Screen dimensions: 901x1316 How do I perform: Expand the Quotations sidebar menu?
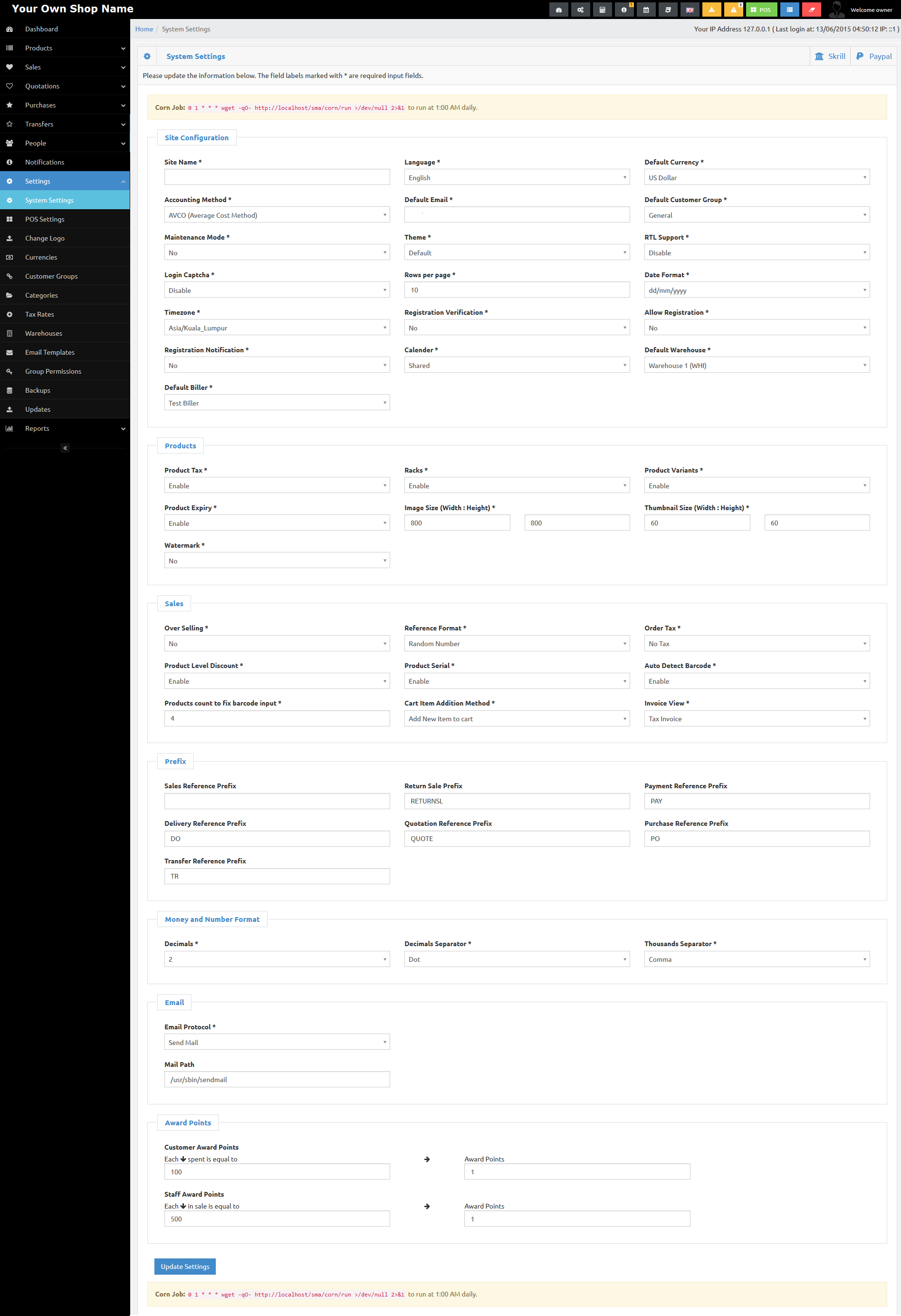(x=65, y=86)
